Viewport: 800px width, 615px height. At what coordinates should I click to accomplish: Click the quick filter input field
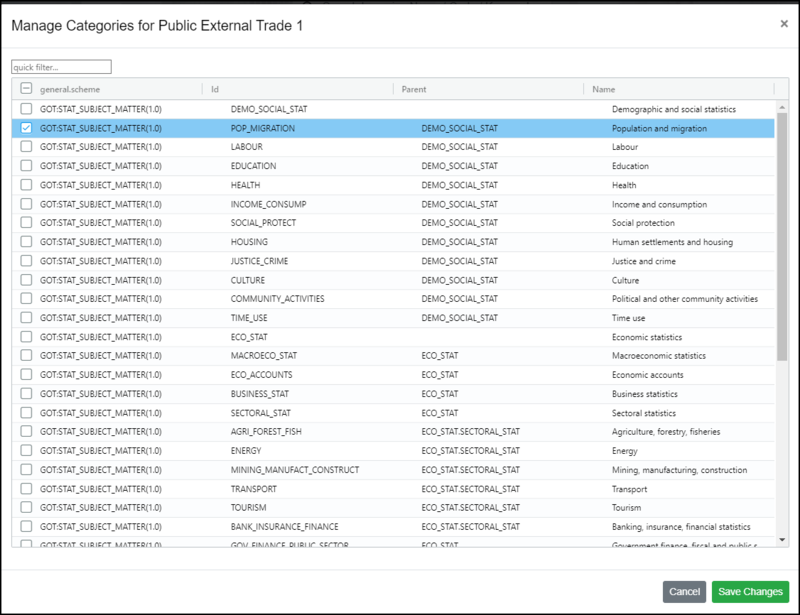pos(61,67)
